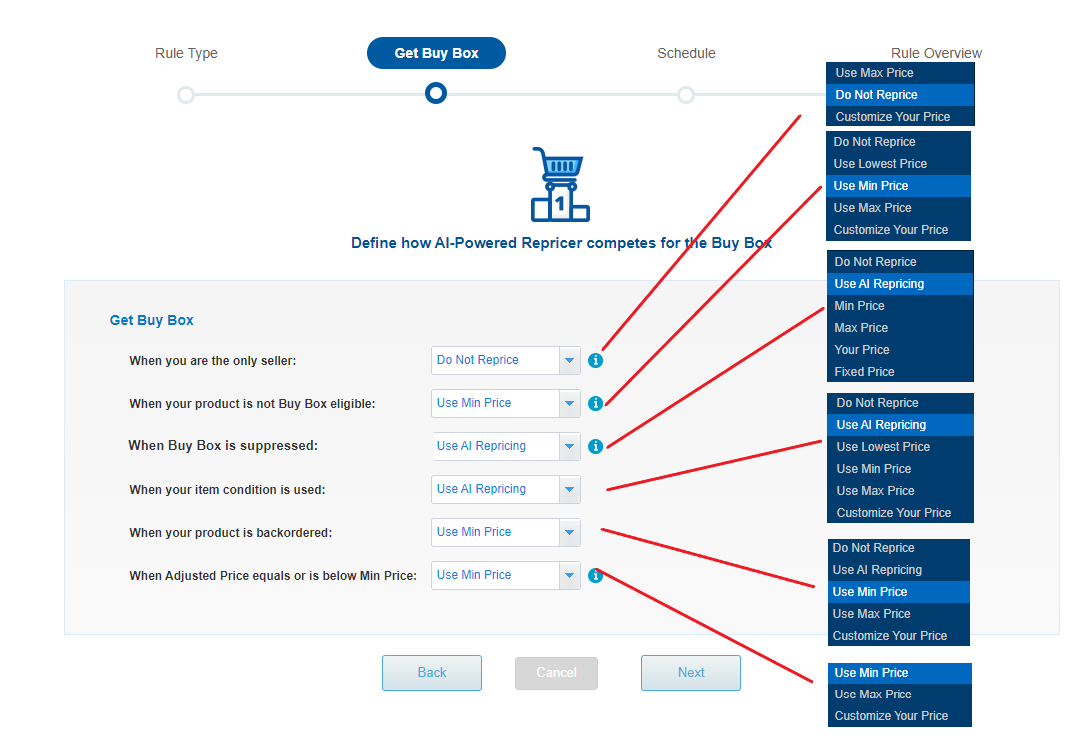Pick highlighted Do Not Reprice in only-seller list
This screenshot has height=736, width=1065.
coord(900,94)
